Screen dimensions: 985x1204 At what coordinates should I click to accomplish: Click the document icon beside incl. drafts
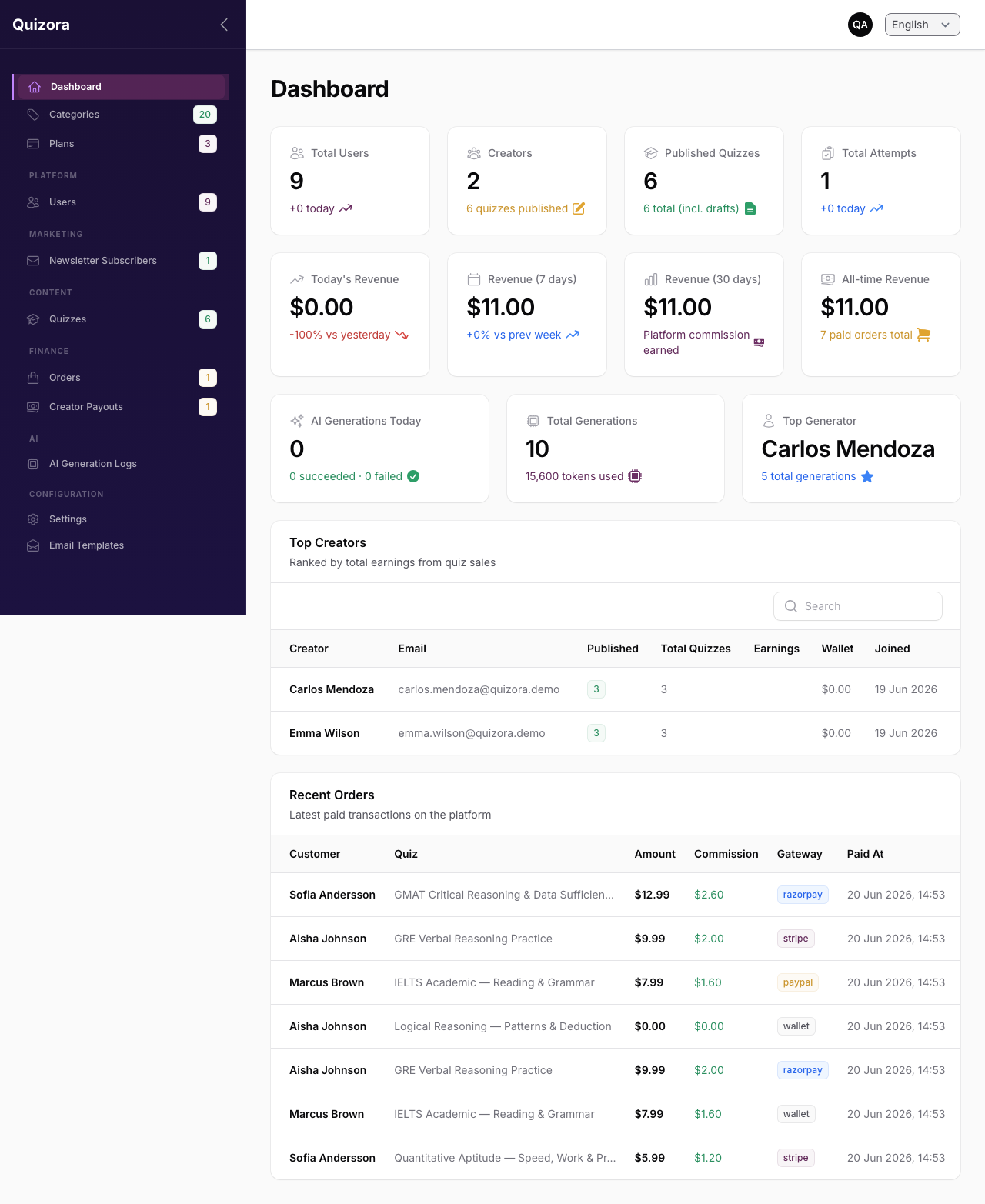(750, 208)
